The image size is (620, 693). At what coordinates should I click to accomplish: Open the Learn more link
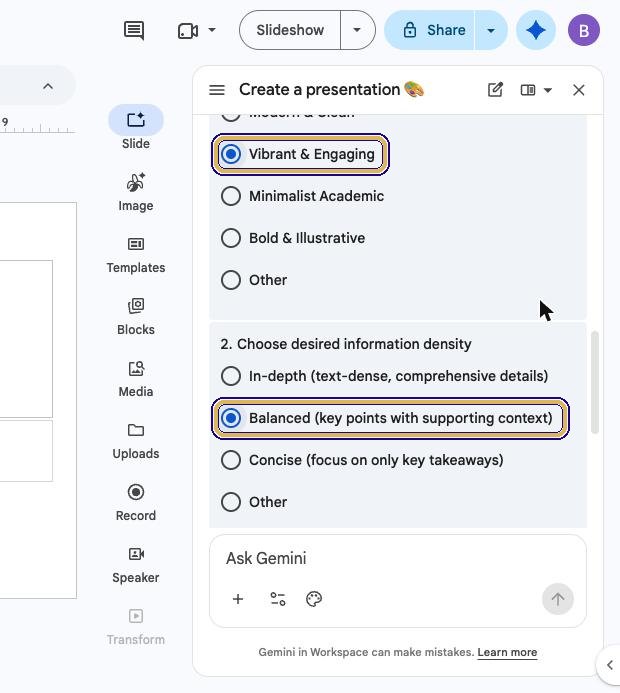507,652
